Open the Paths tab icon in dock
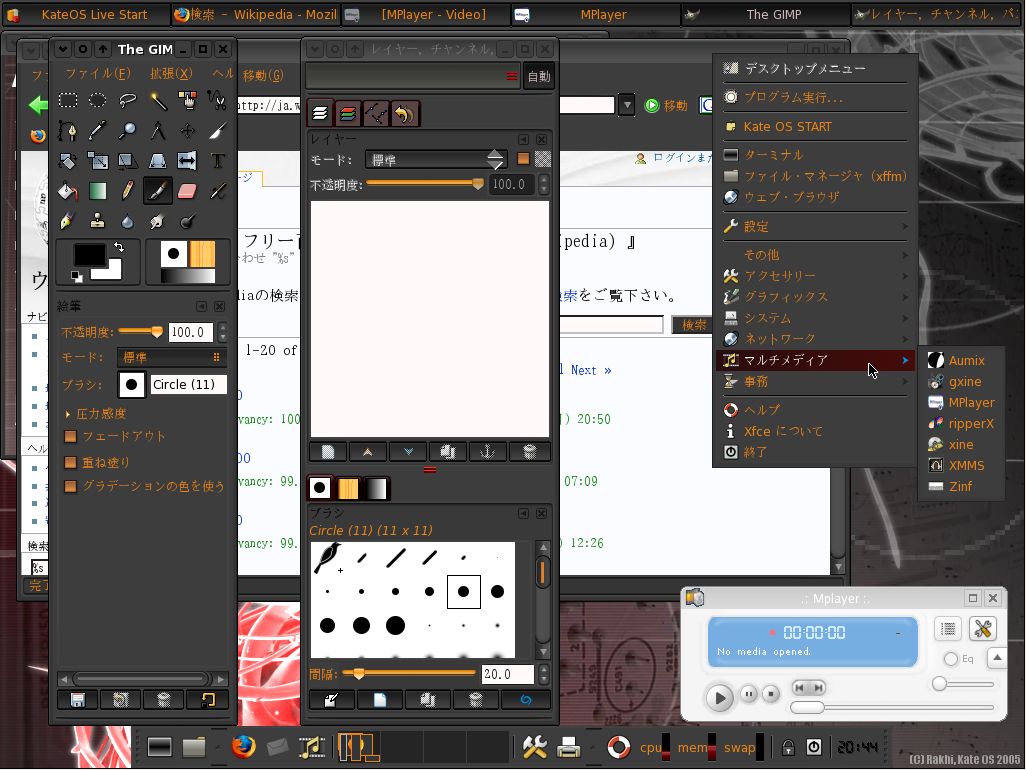This screenshot has width=1026, height=770. point(376,114)
